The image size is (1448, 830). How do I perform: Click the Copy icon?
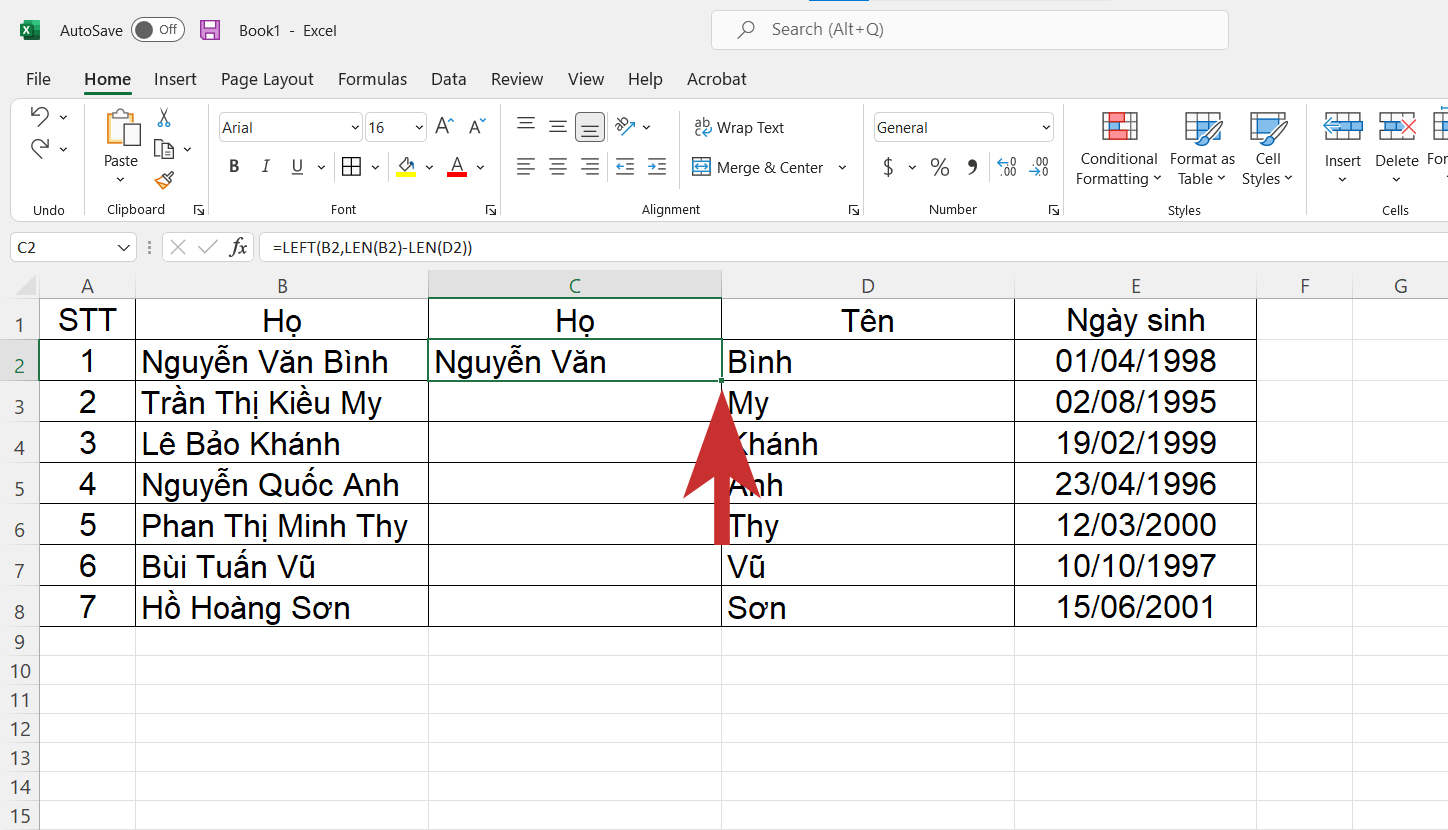[164, 149]
